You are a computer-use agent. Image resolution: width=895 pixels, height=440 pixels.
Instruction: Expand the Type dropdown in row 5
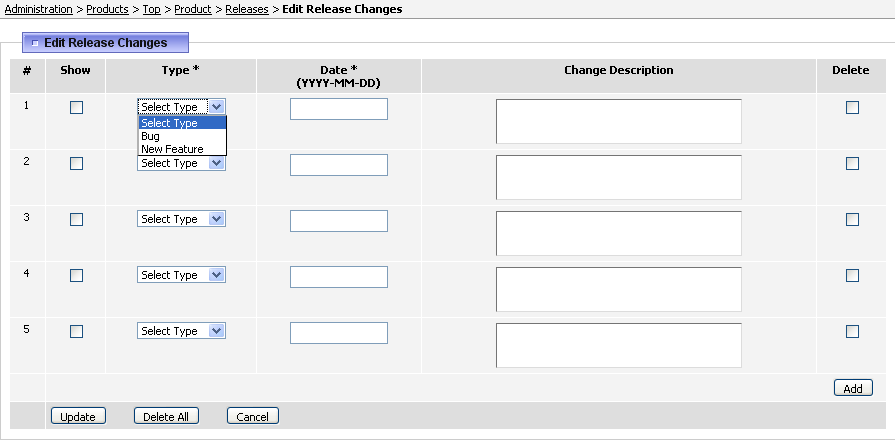pyautogui.click(x=182, y=330)
